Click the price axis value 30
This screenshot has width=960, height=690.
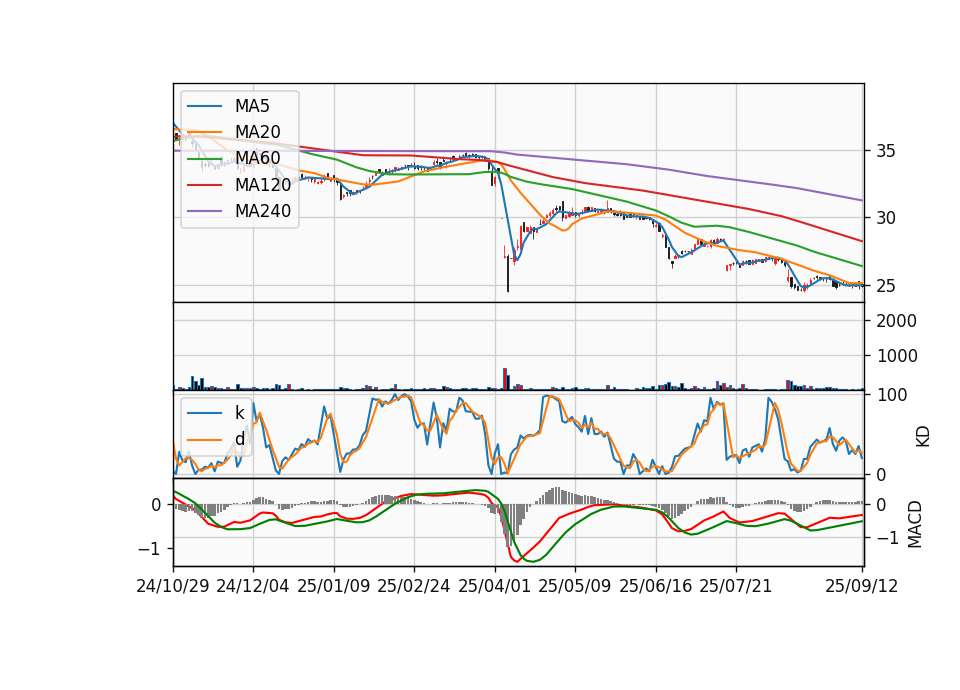coord(885,218)
